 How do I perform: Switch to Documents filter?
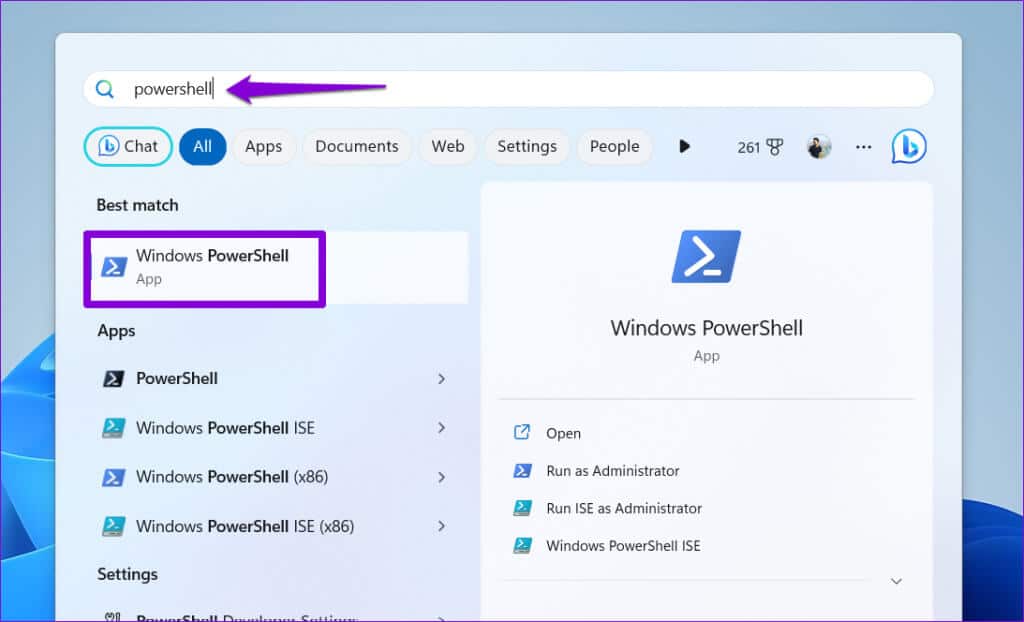point(357,146)
